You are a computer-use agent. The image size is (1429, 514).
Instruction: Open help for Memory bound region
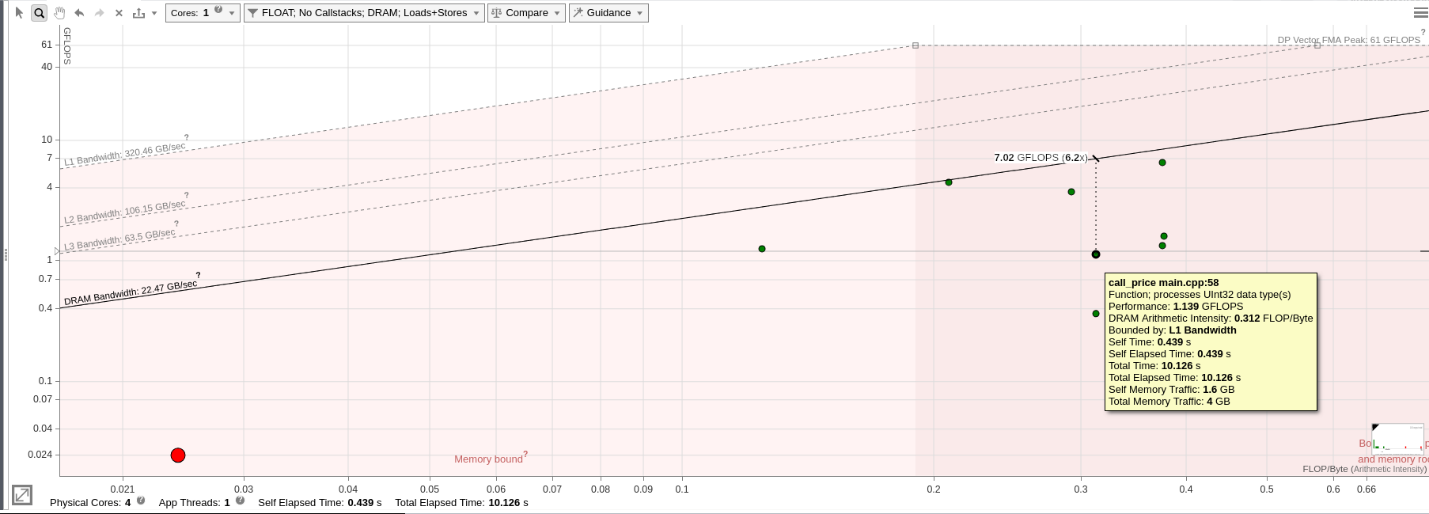click(525, 454)
